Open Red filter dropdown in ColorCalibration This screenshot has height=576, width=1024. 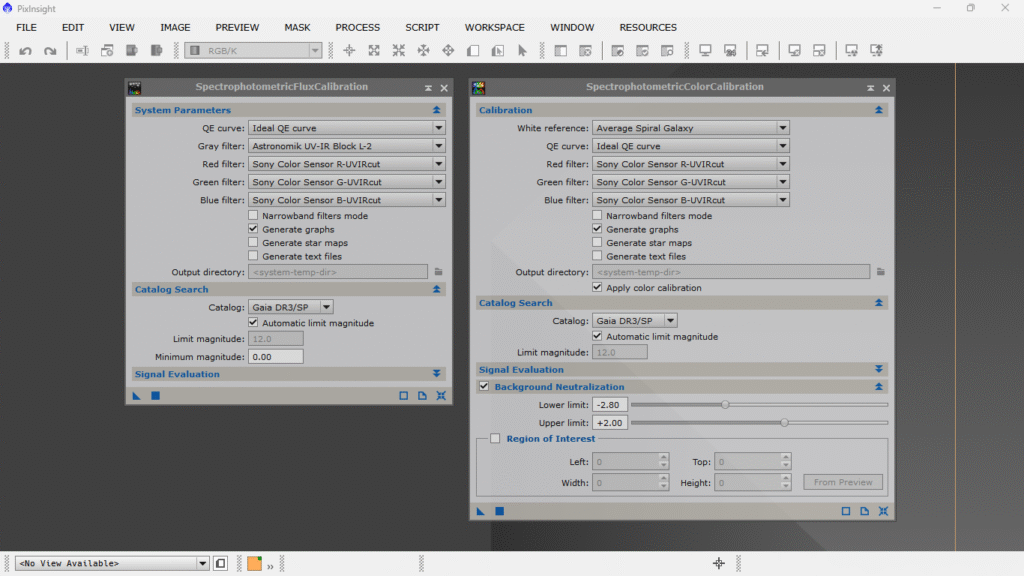point(691,164)
